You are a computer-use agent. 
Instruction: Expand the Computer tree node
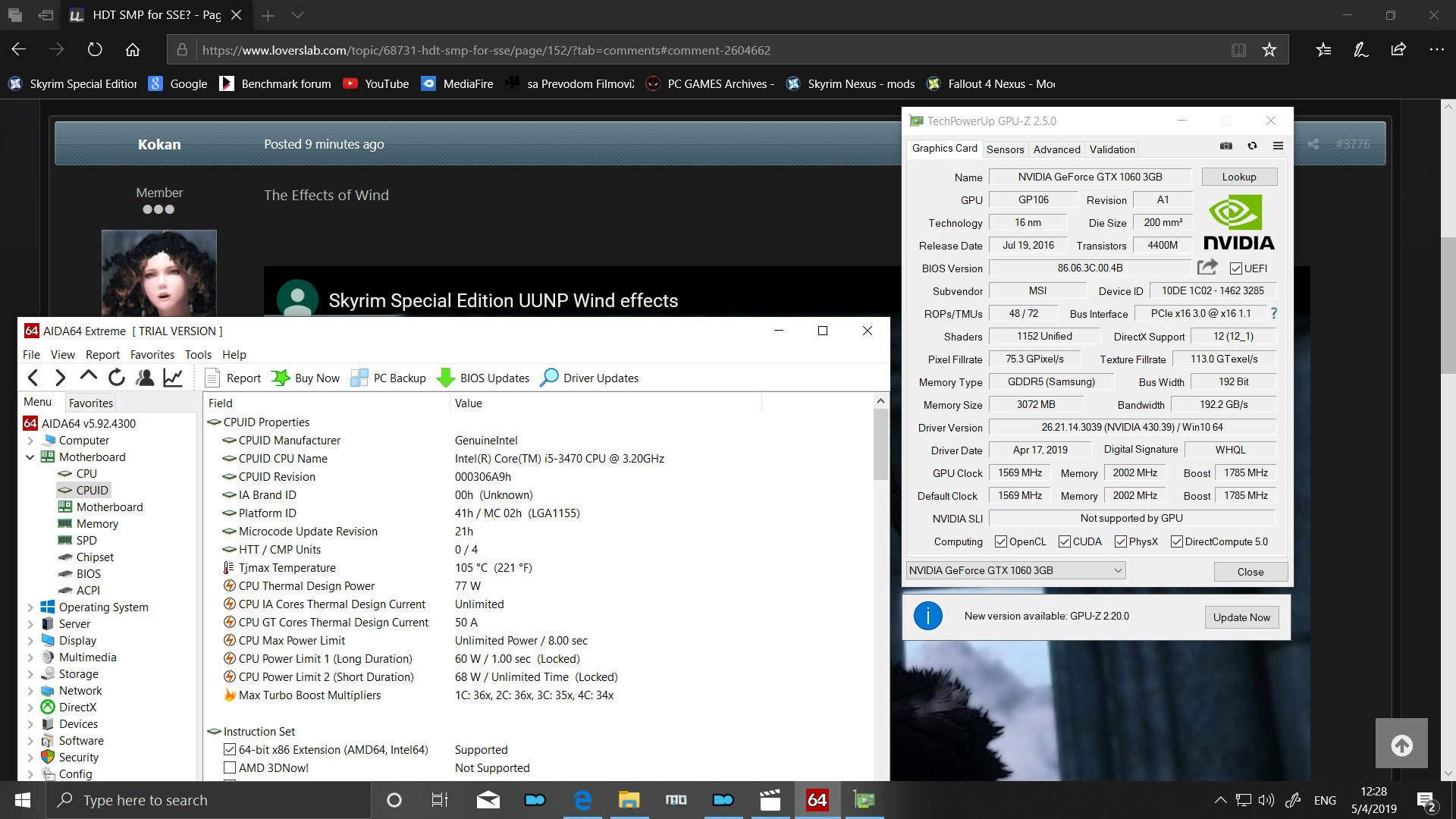pos(30,441)
